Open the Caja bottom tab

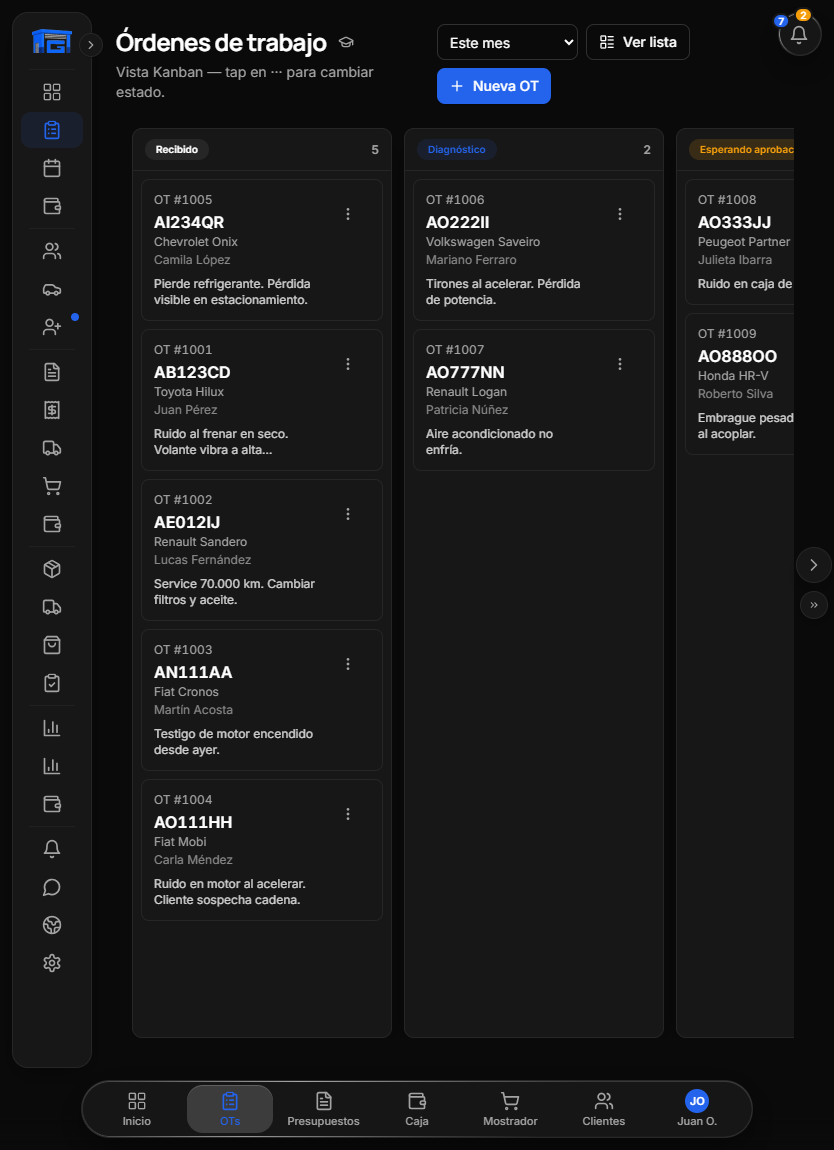pos(417,1108)
